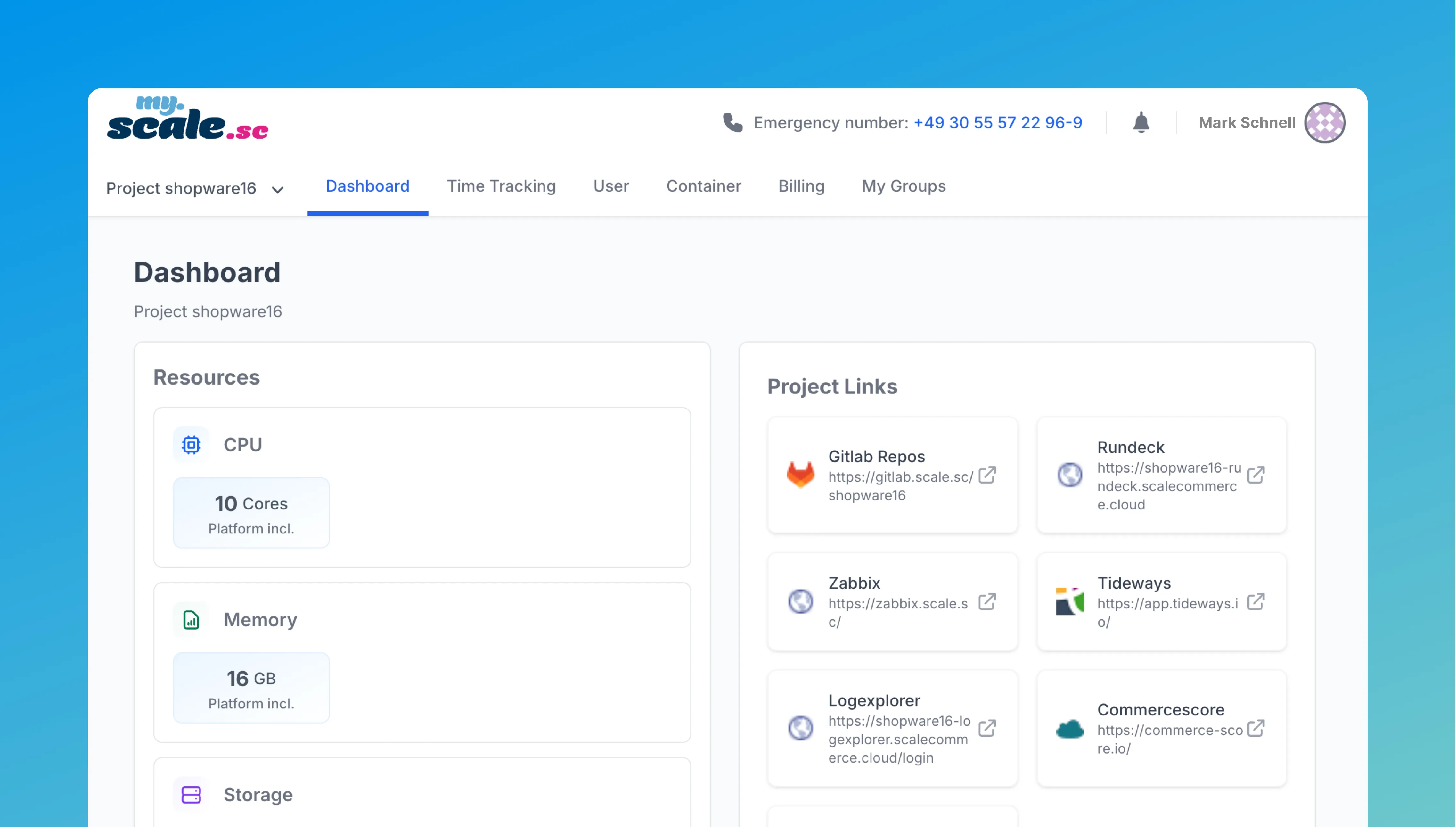Click the Zabbix title

click(x=854, y=583)
